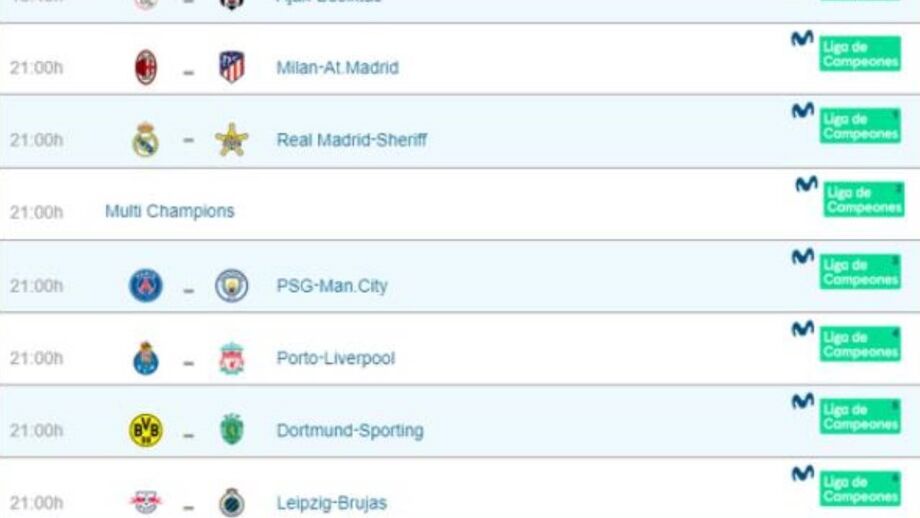Click the Sheriff yellow star crest
The height and width of the screenshot is (518, 920).
click(x=232, y=140)
